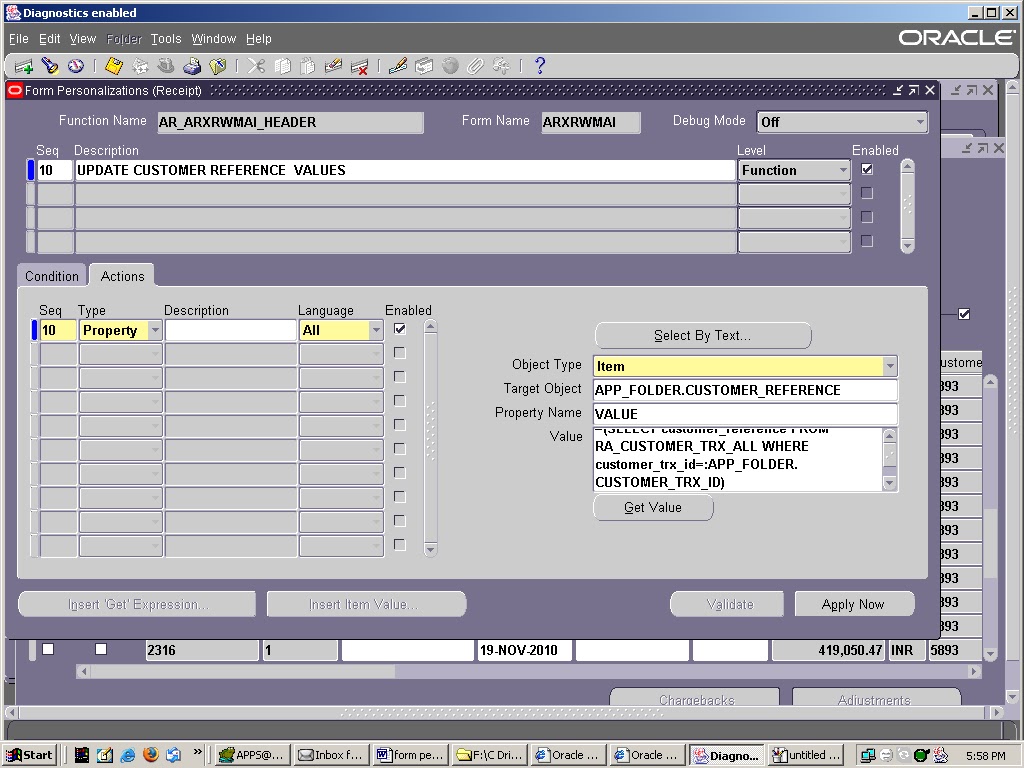Click the Copy toolbar icon
The width and height of the screenshot is (1024, 768).
282,66
